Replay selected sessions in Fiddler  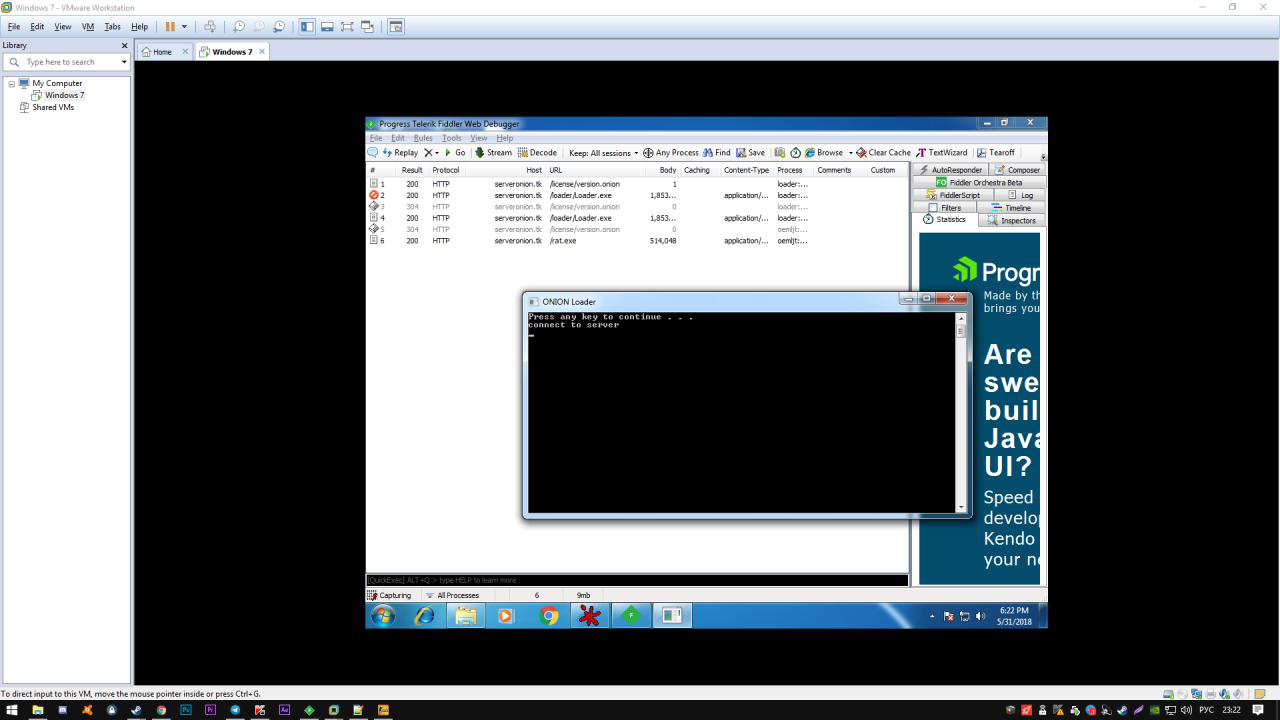coord(400,153)
